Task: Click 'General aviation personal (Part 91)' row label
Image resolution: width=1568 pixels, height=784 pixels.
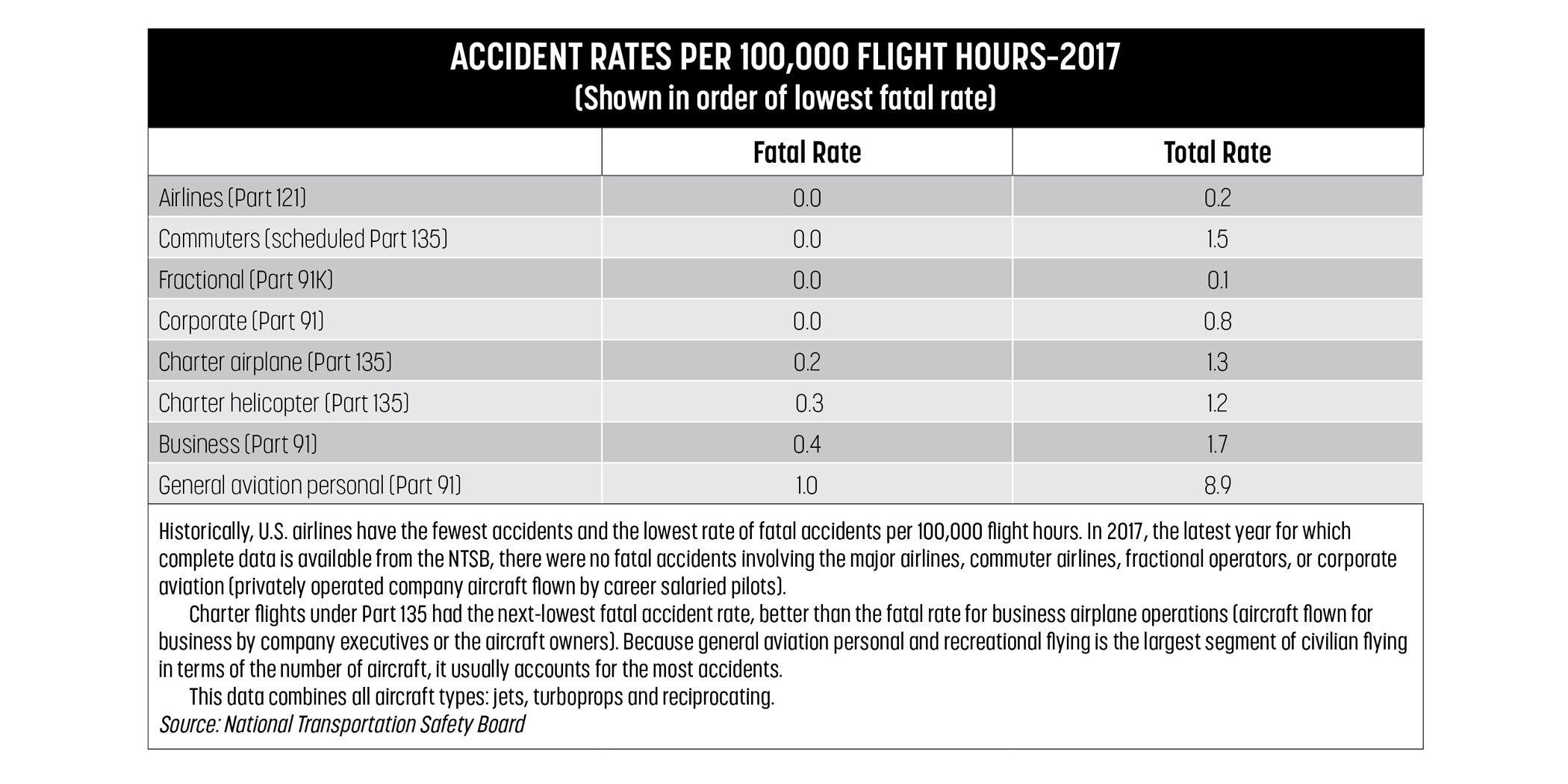Action: [310, 485]
